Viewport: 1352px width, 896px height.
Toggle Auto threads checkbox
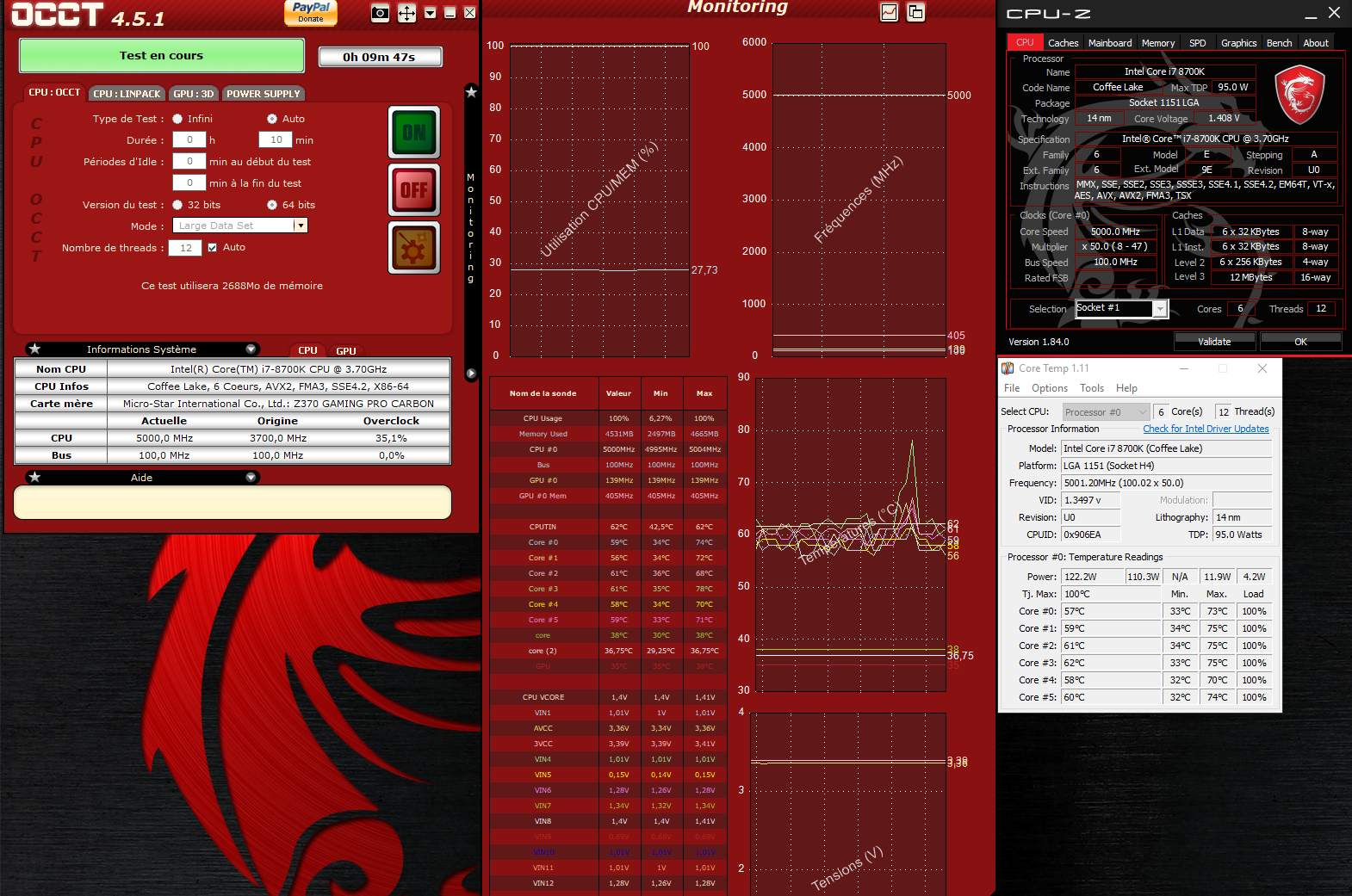[x=213, y=247]
